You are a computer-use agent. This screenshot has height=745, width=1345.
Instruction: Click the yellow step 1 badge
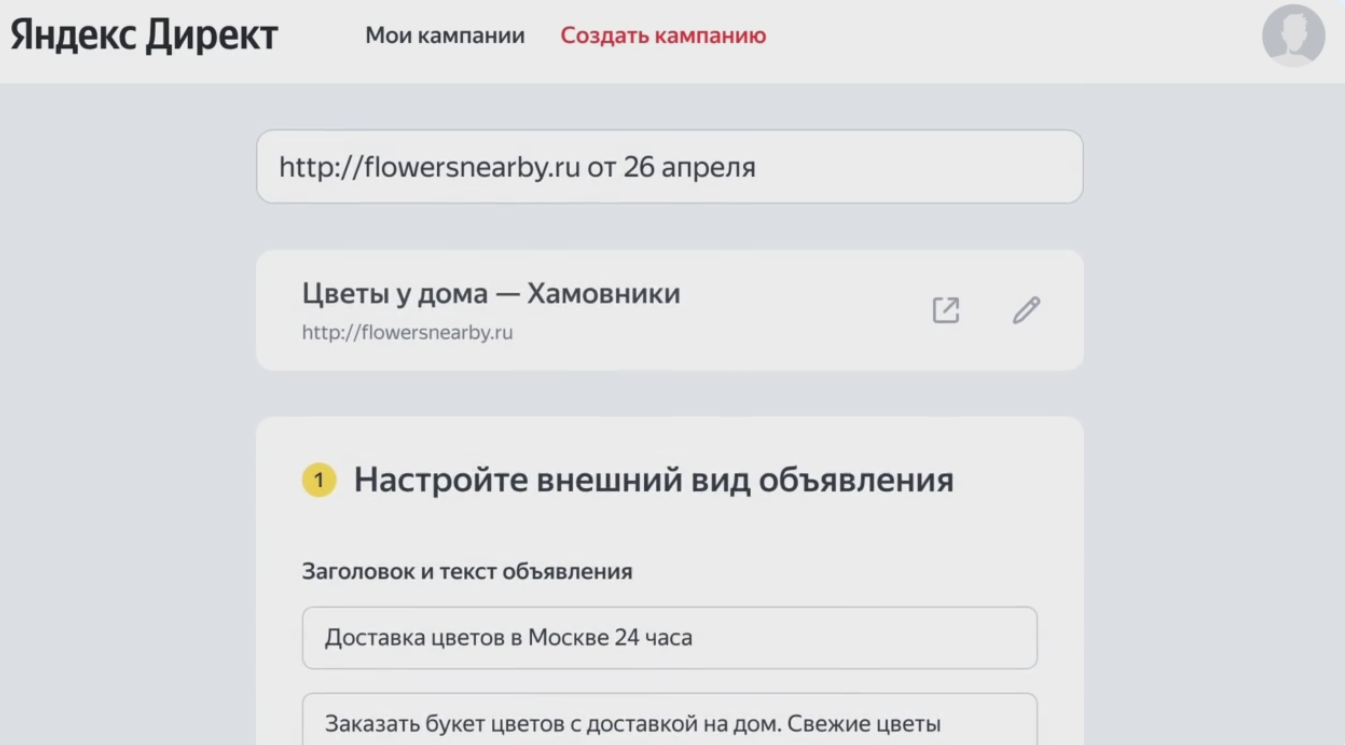pos(318,480)
